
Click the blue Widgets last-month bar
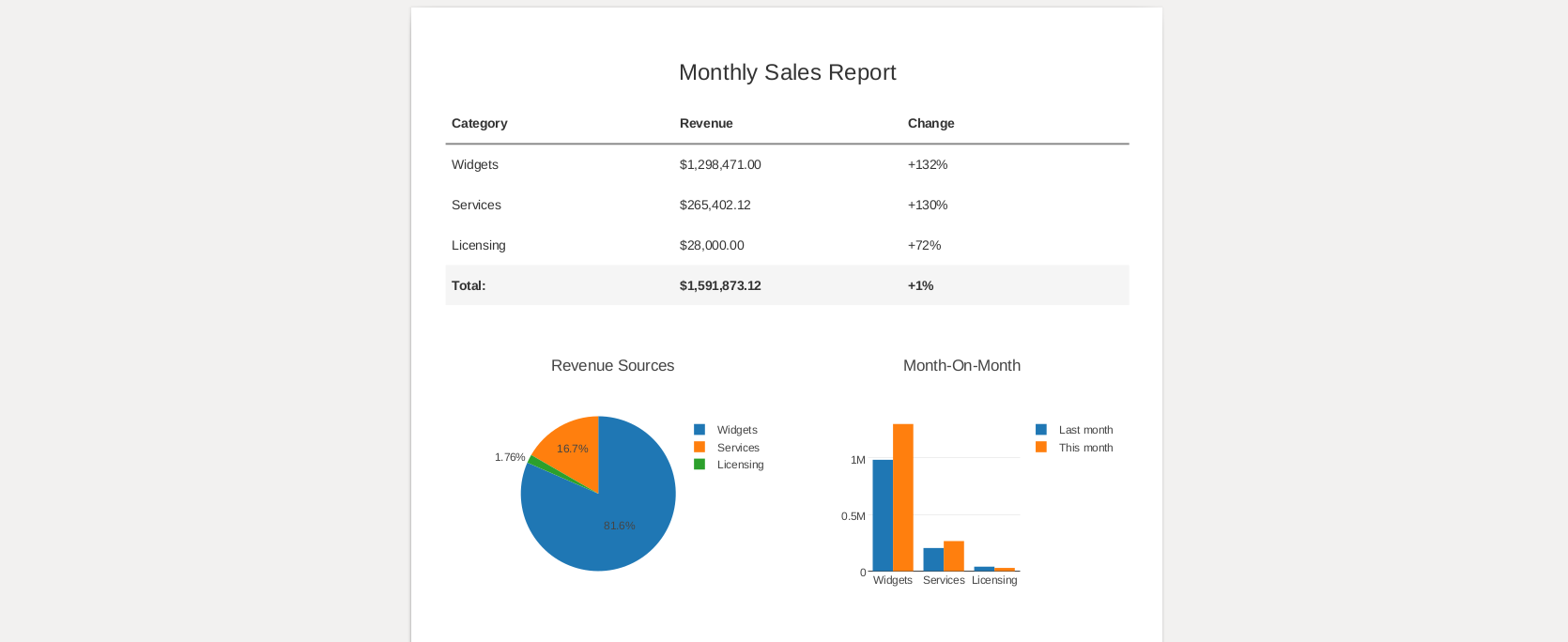(883, 515)
